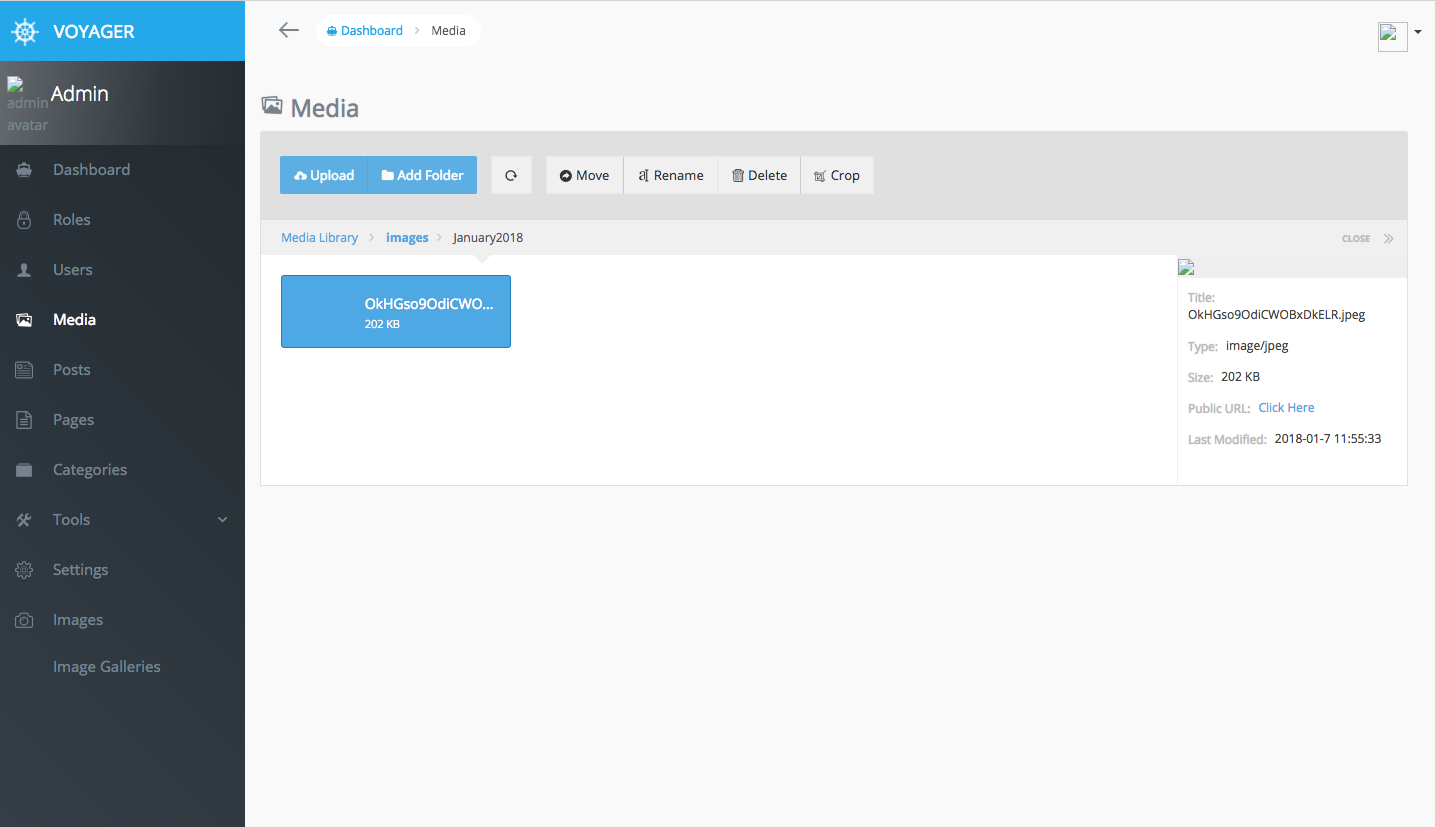Click the Move button
This screenshot has width=1435, height=827.
[x=584, y=175]
